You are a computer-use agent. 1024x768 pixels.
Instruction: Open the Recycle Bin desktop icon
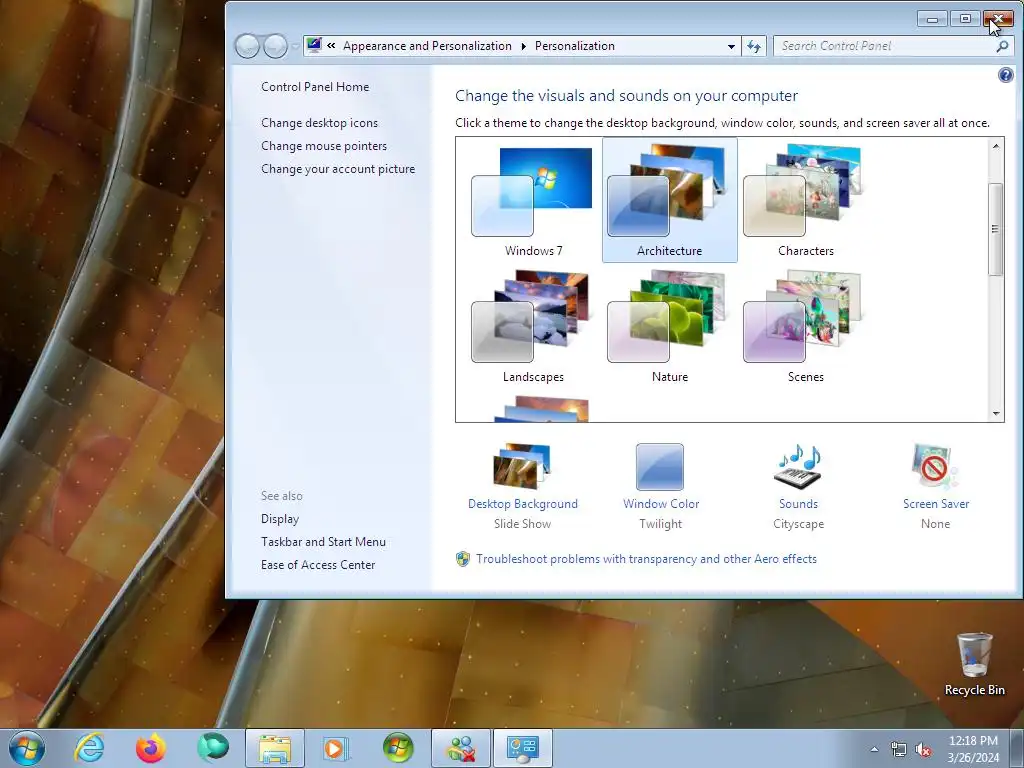[x=974, y=664]
